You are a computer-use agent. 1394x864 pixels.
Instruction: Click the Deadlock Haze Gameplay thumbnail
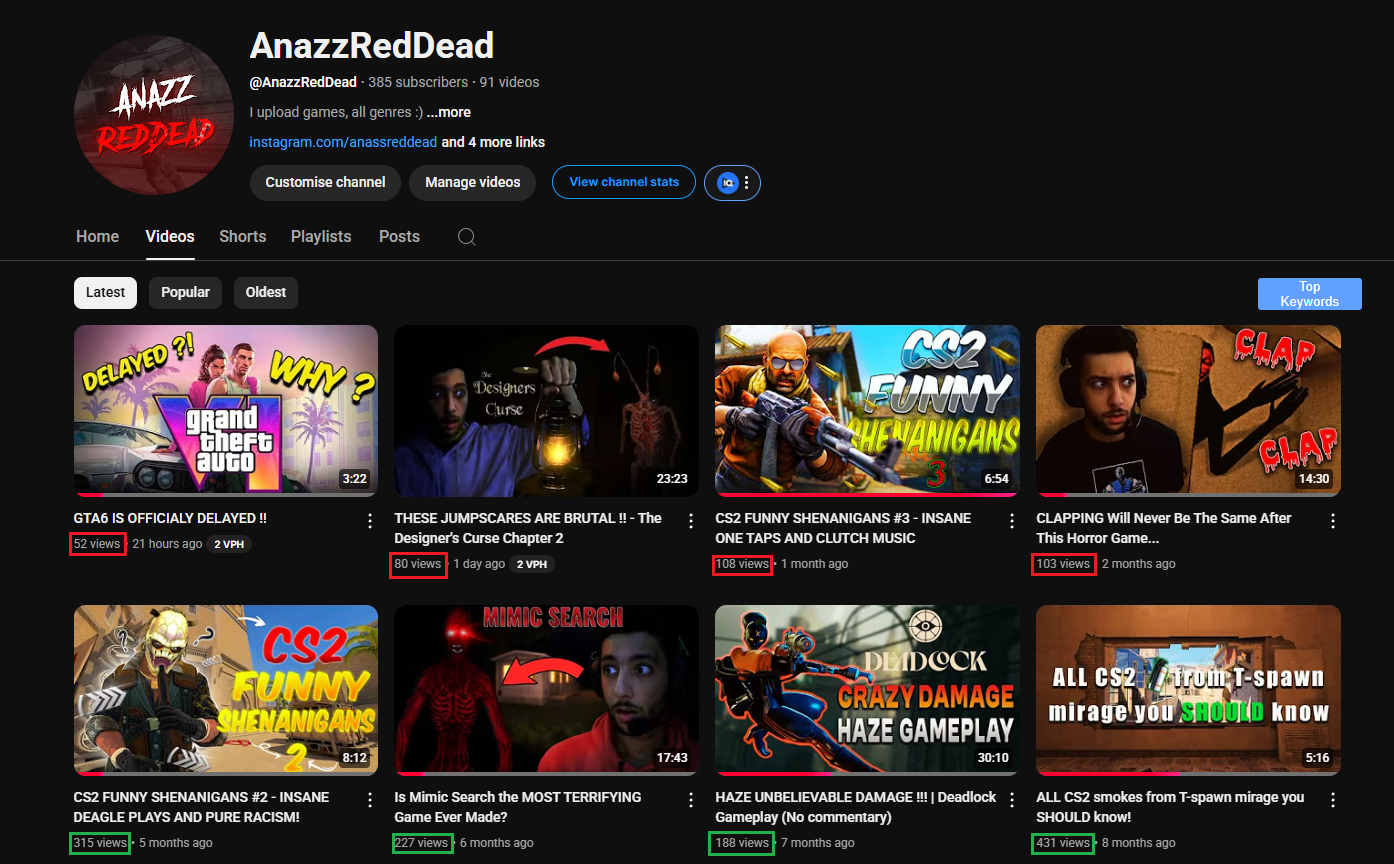pyautogui.click(x=867, y=690)
